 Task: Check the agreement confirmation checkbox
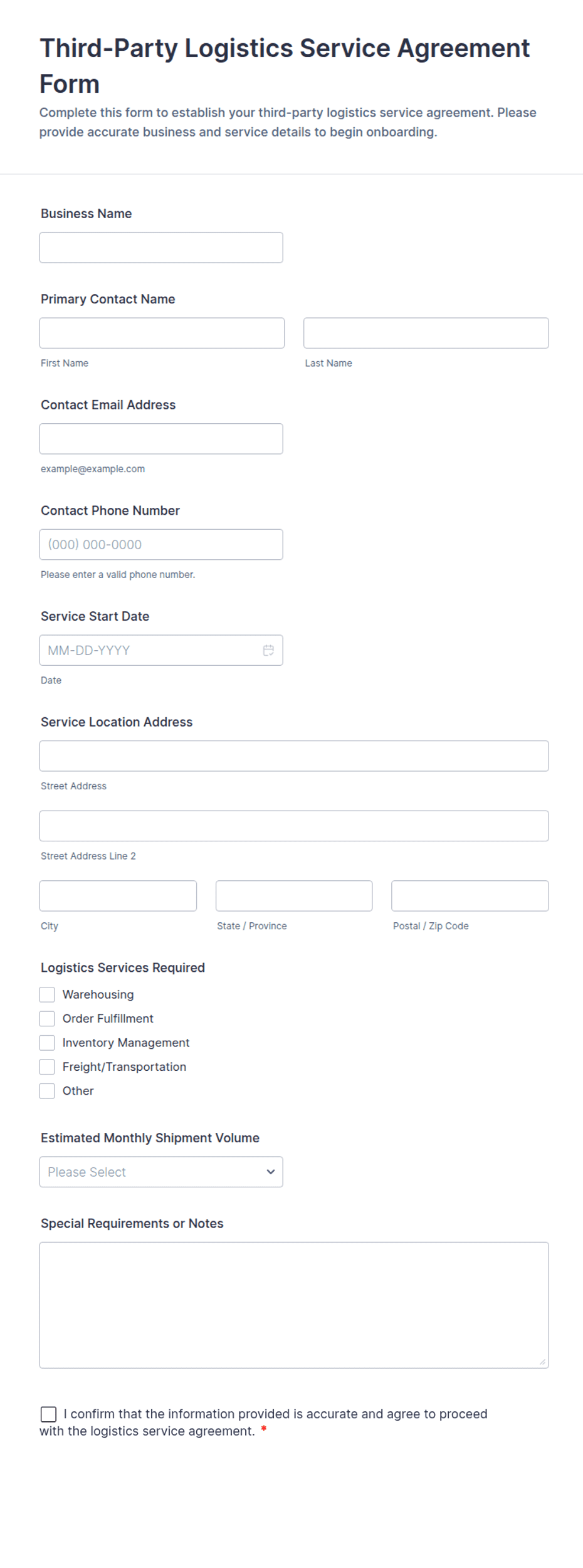click(48, 1414)
